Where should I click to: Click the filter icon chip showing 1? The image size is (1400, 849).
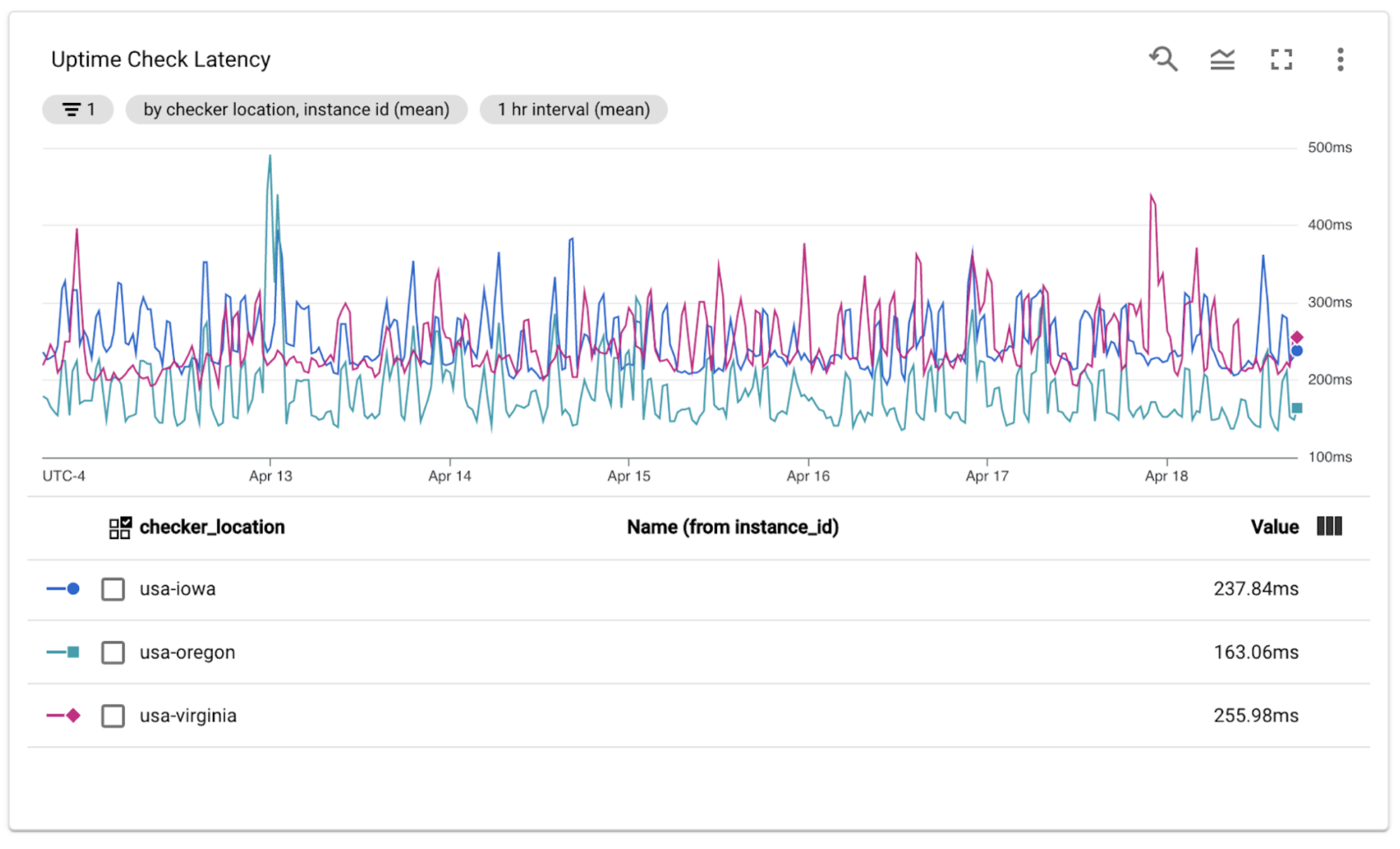[78, 110]
